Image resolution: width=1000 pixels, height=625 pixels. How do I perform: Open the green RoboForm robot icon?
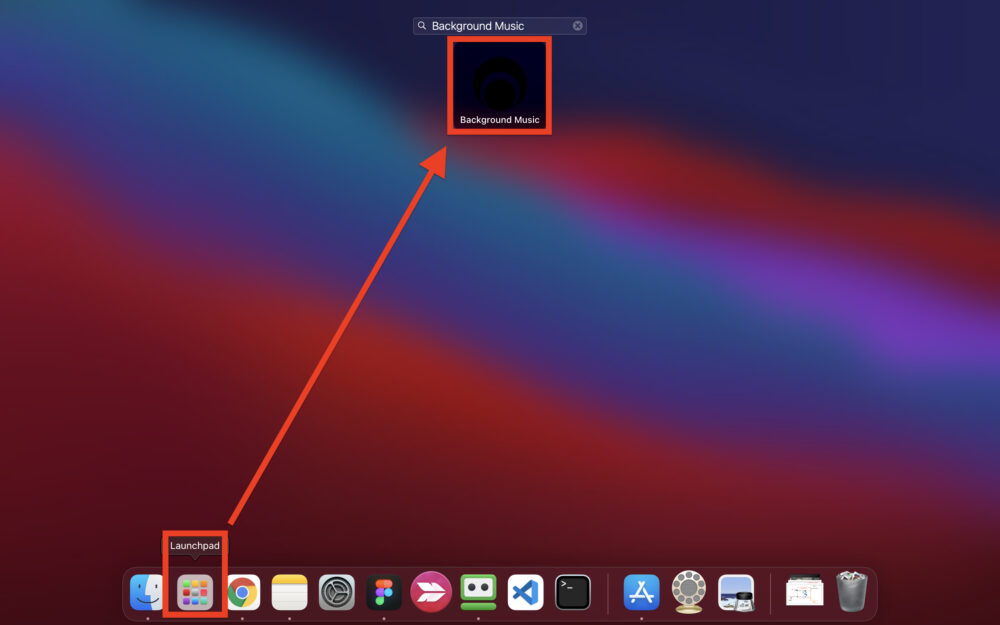tap(478, 592)
